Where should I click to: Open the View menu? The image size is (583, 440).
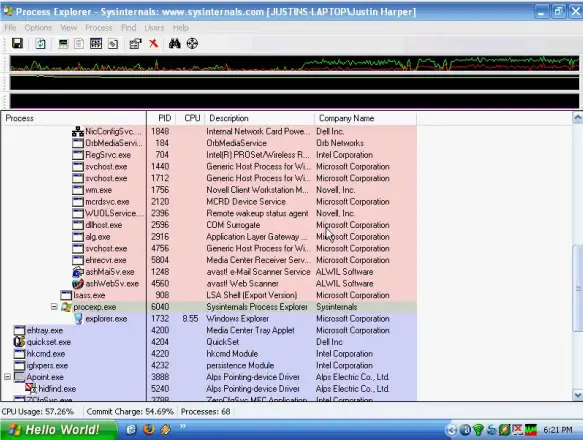(69, 28)
